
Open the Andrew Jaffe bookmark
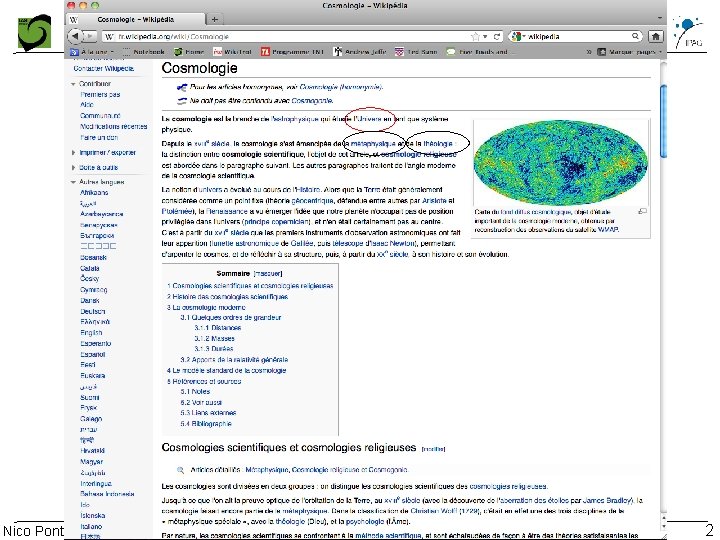click(360, 52)
